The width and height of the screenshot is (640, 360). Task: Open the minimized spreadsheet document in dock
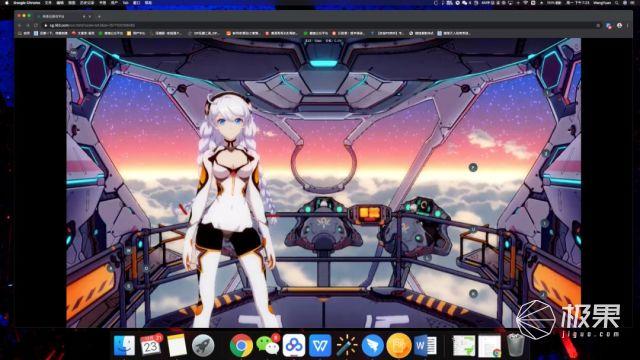coord(464,346)
